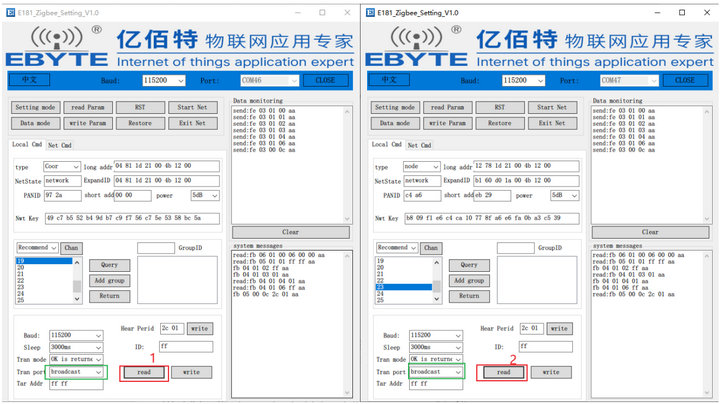Click Restore button in right window
Viewport: 720px width, 404px height.
500,123
